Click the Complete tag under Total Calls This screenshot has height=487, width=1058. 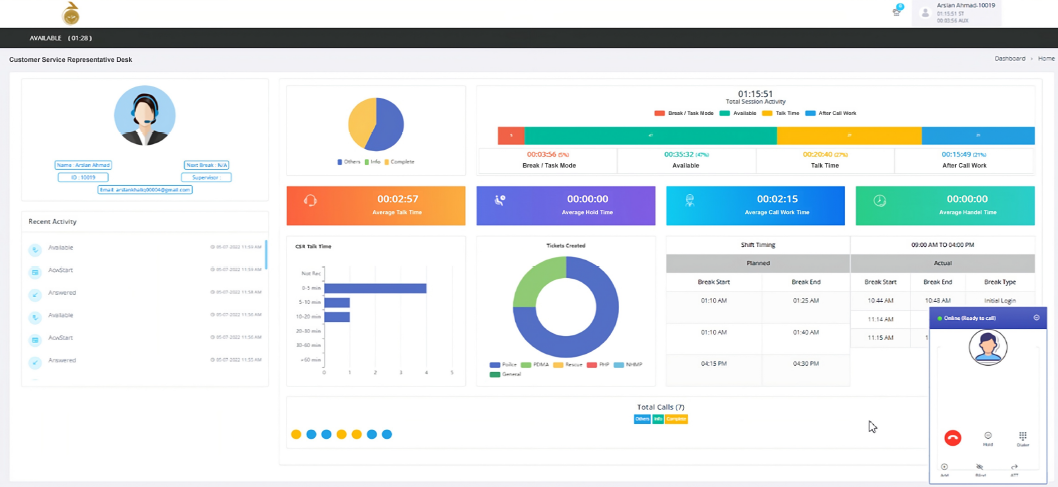(x=676, y=419)
